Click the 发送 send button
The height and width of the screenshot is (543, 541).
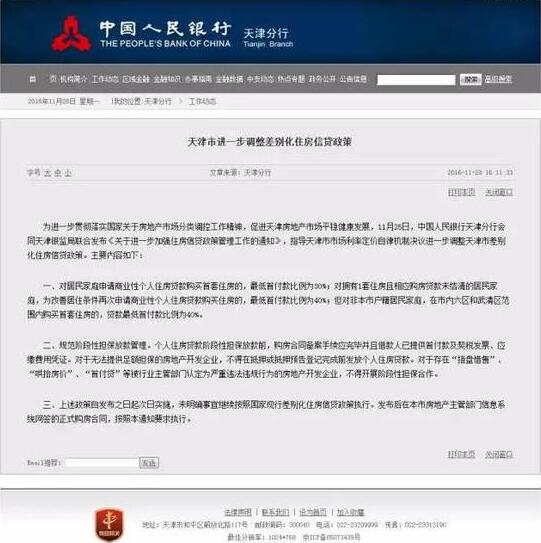pos(149,463)
